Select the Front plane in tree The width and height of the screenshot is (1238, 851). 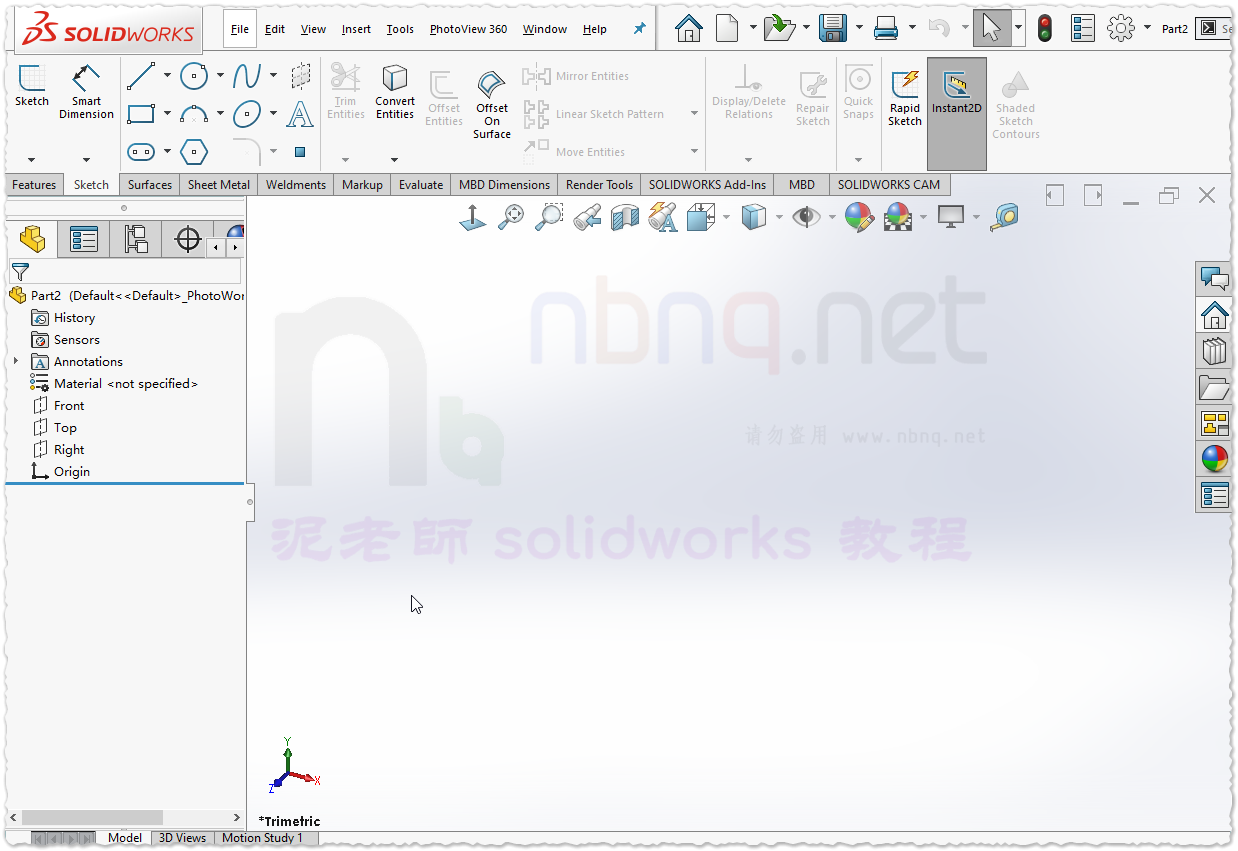click(69, 405)
